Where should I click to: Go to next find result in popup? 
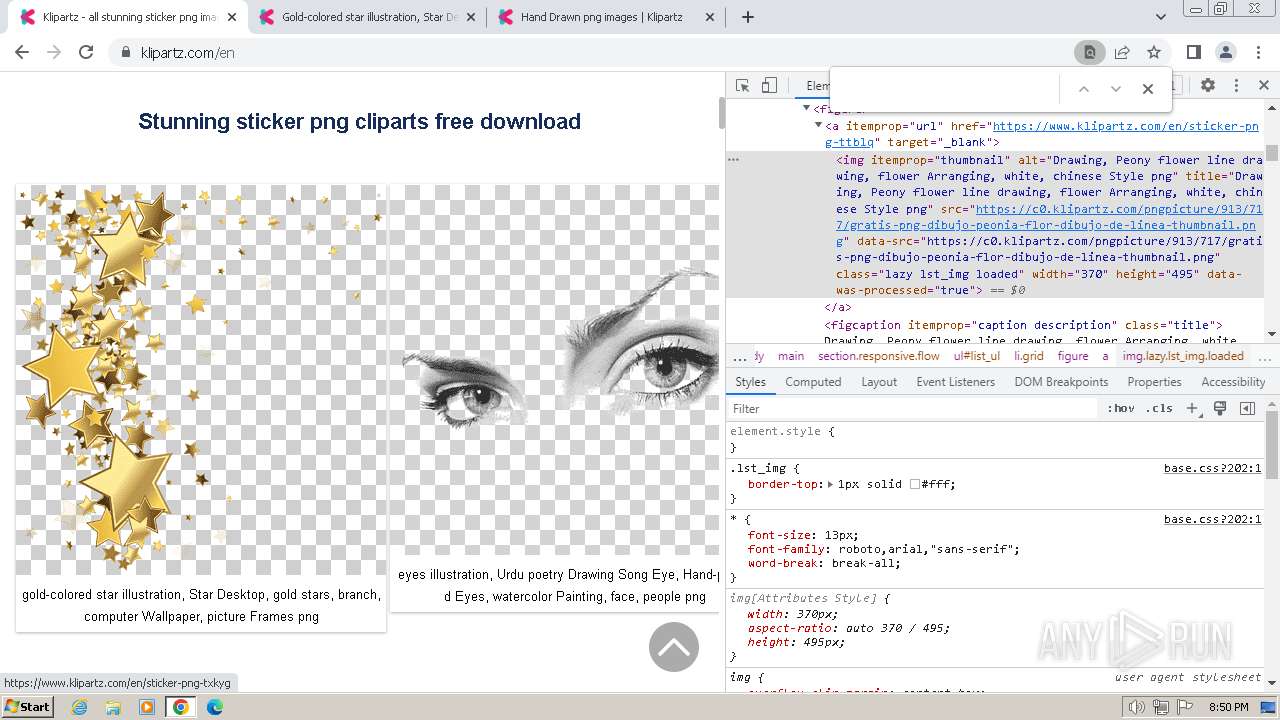tap(1116, 89)
